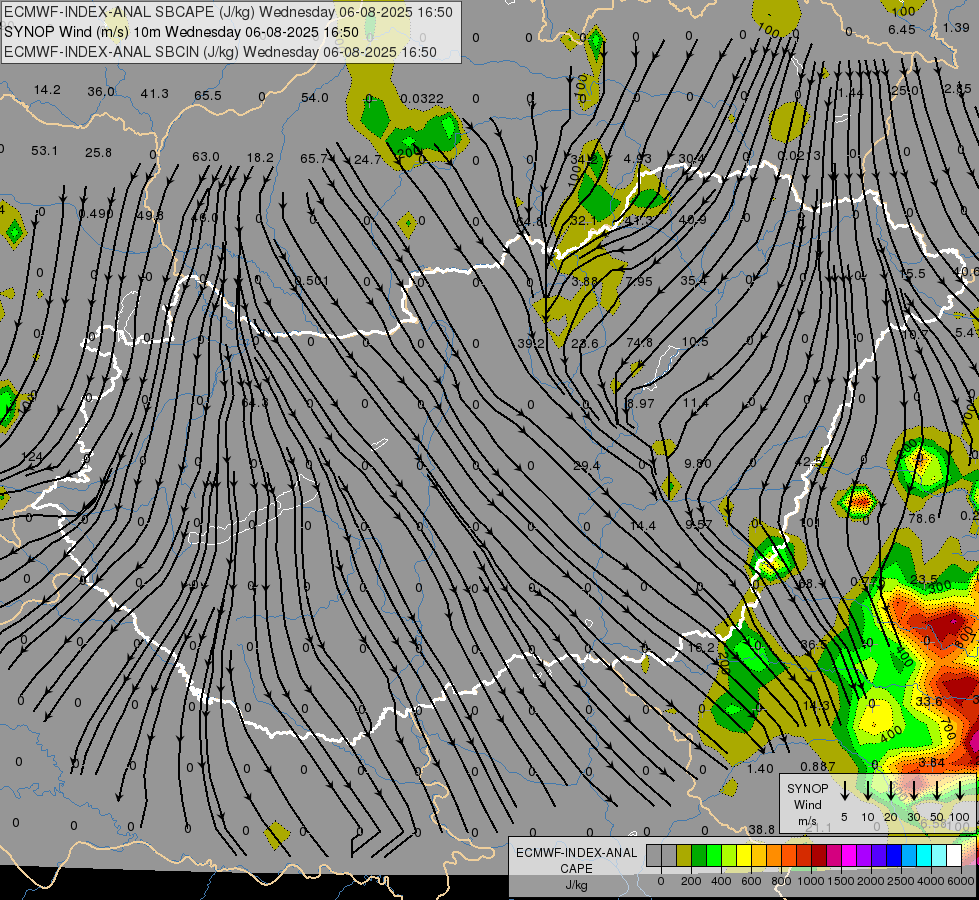Click the map value 14.2
The image size is (979, 900).
(47, 90)
